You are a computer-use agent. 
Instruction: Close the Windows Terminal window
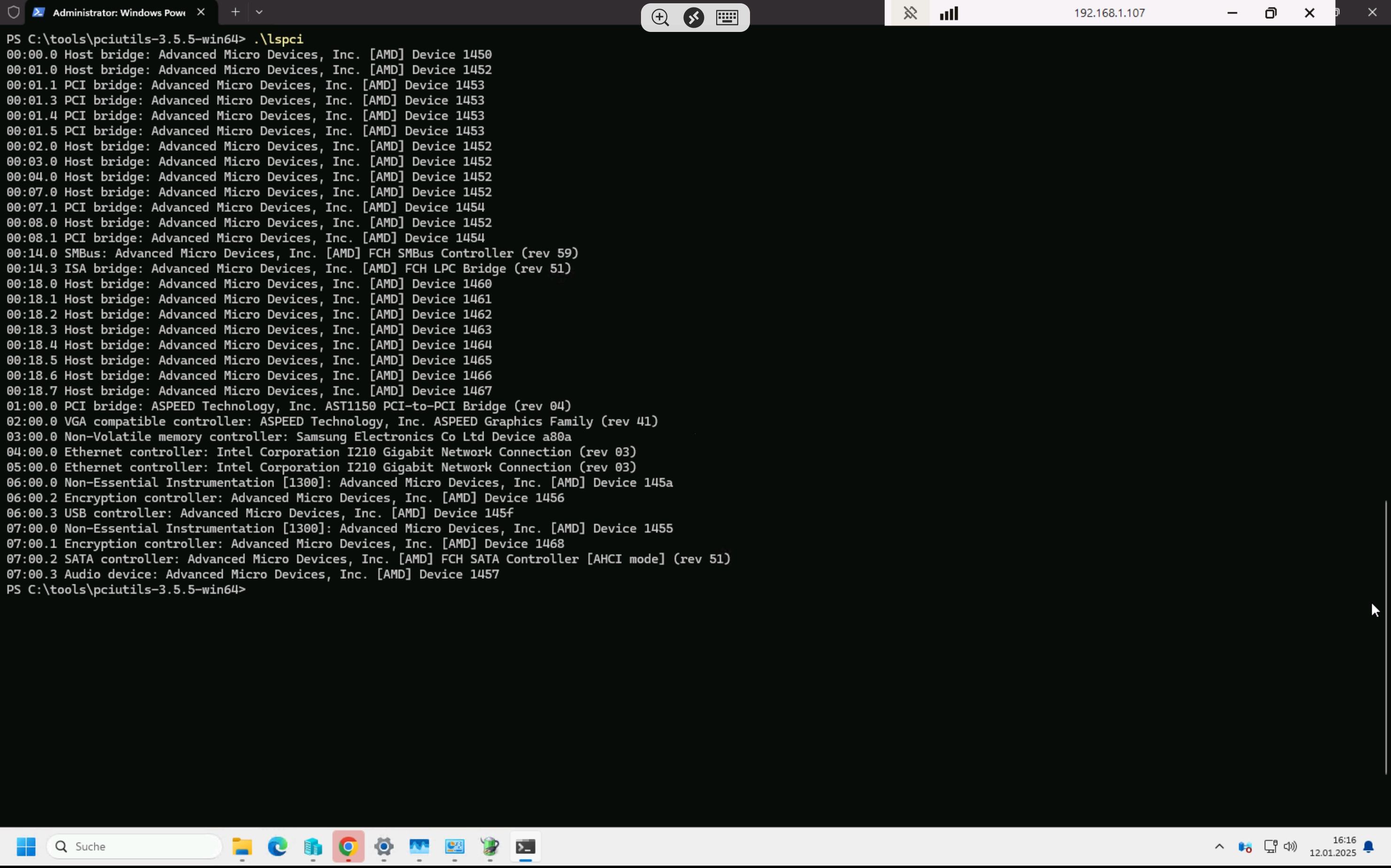coord(1373,12)
